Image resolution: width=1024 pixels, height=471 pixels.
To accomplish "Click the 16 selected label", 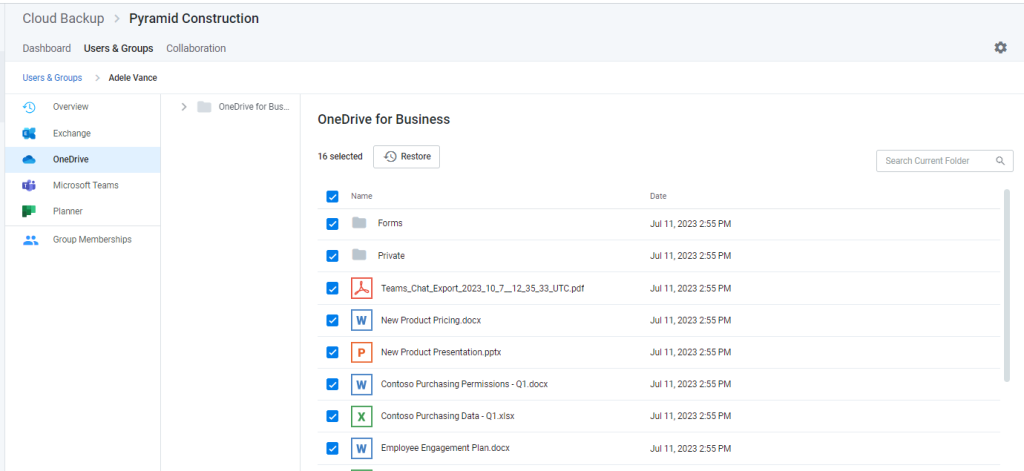I will pos(340,157).
